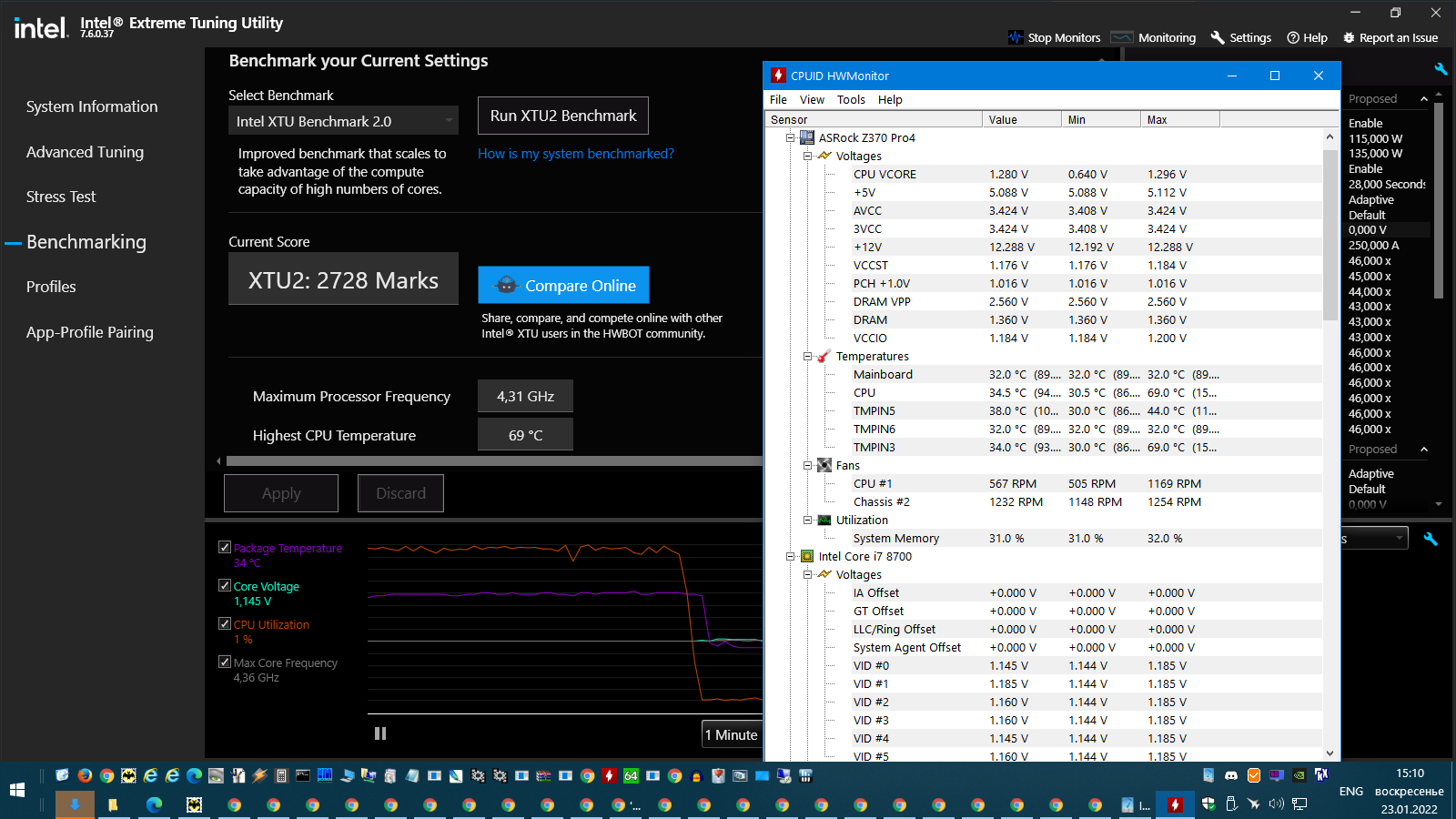This screenshot has height=819, width=1456.
Task: Click the download arrow taskbar button
Action: click(75, 804)
